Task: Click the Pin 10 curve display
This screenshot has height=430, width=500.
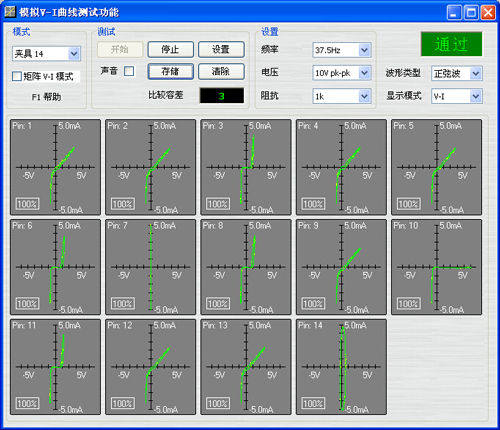Action: (x=436, y=267)
